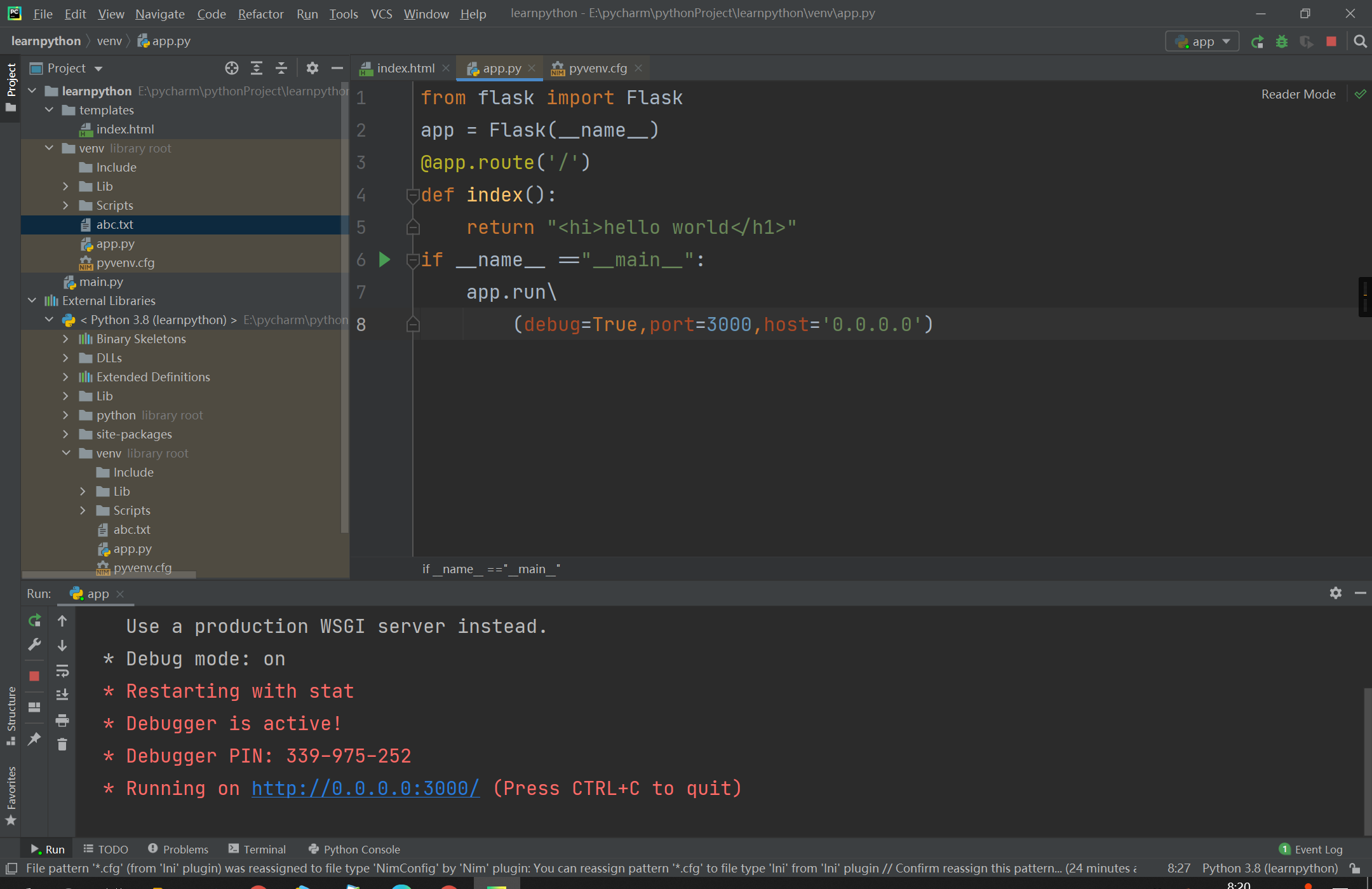Expand all in Project panel
Image resolution: width=1372 pixels, height=889 pixels.
[x=257, y=68]
